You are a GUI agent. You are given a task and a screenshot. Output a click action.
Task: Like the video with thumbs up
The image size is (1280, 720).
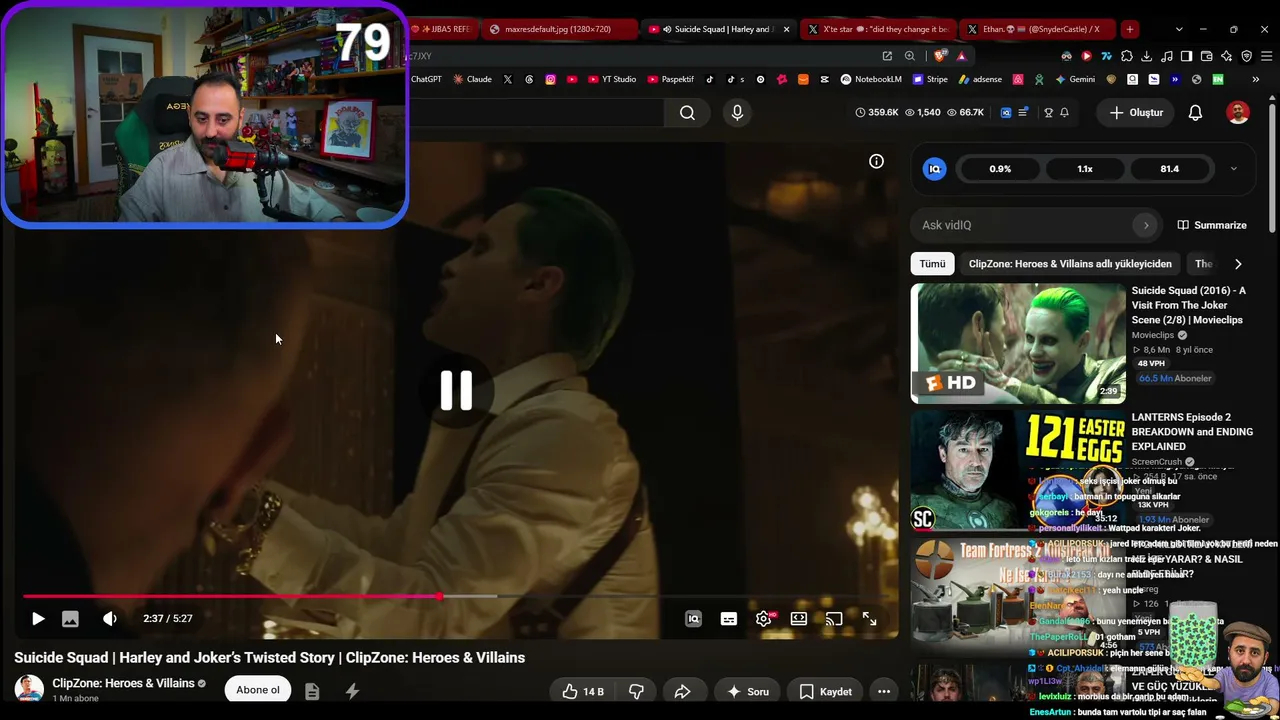583,691
